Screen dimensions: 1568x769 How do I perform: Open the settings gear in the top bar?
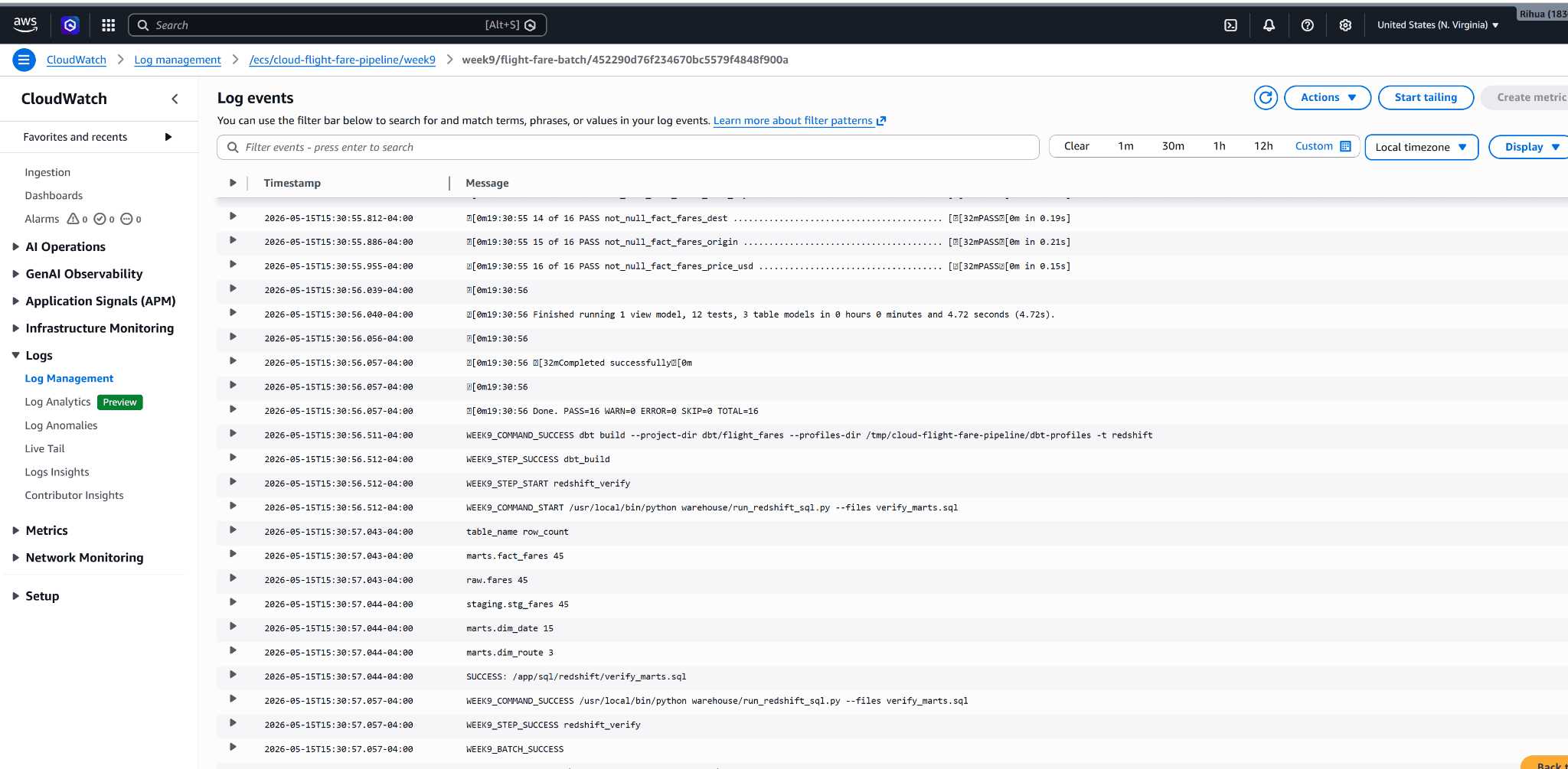click(1345, 25)
